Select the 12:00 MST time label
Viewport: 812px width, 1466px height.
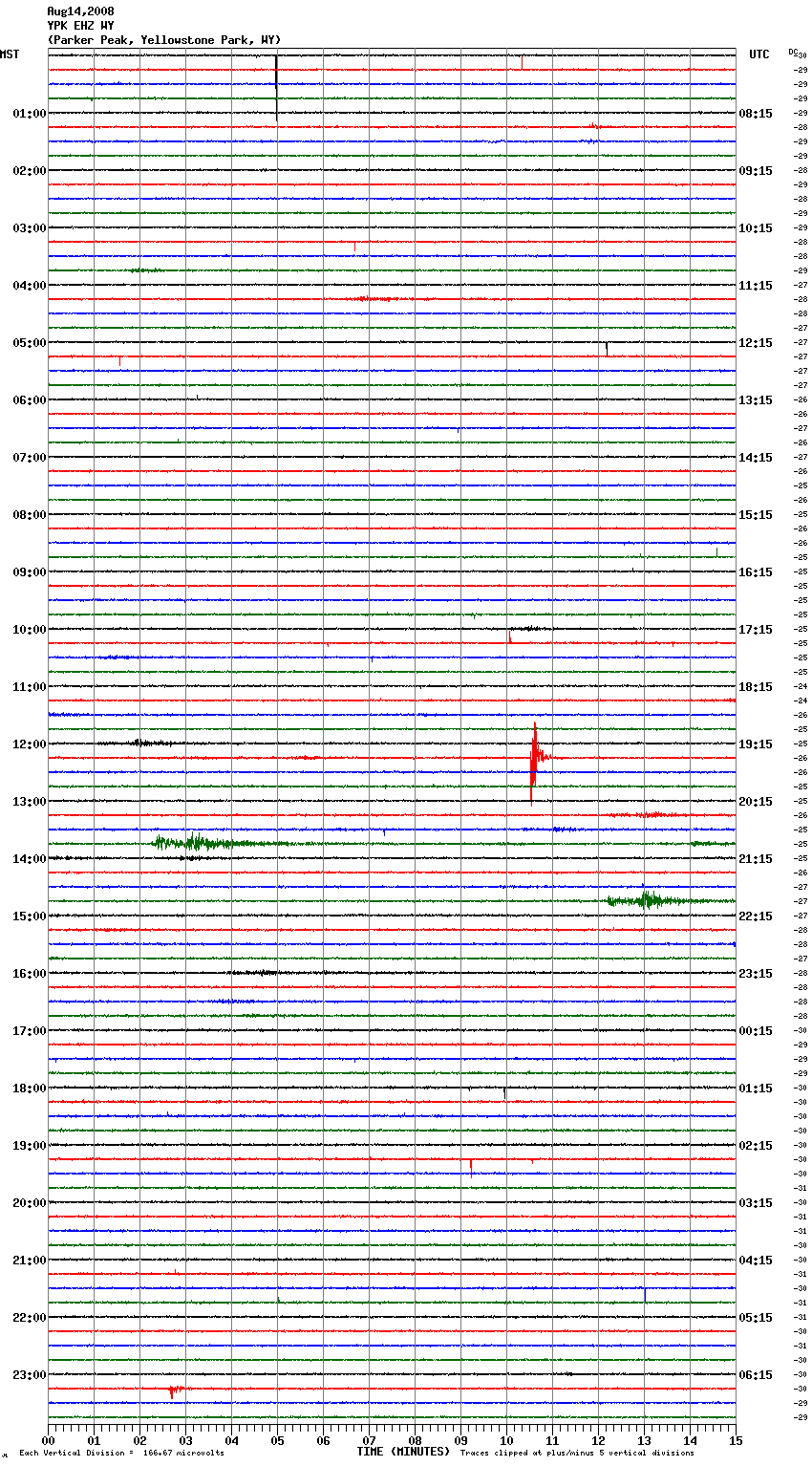click(x=30, y=744)
